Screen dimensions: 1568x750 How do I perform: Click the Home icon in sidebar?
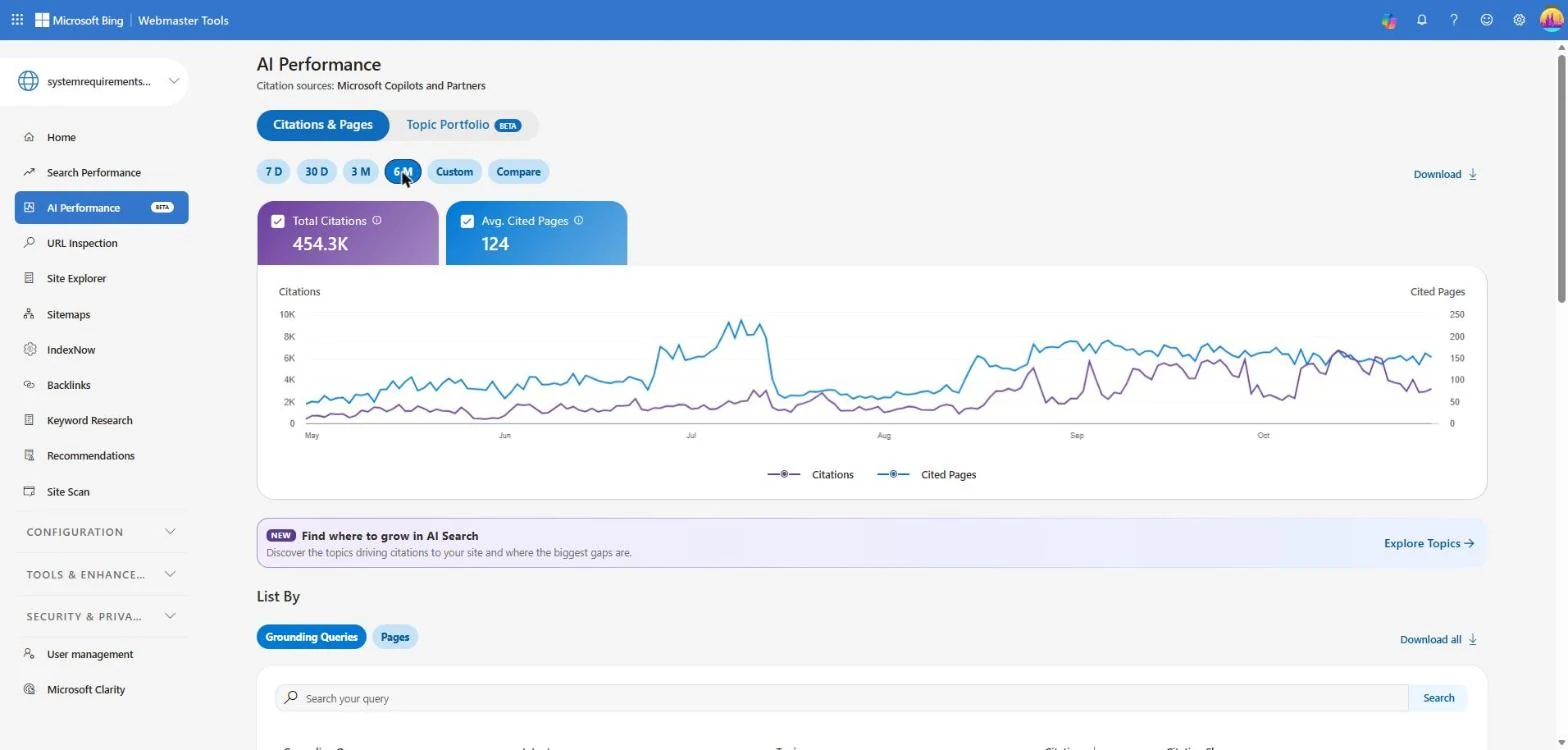tap(29, 137)
